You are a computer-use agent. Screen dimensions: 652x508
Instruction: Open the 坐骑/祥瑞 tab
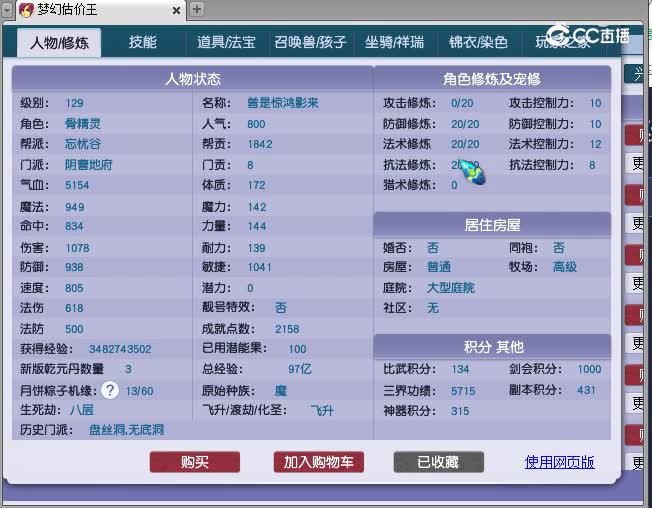point(394,42)
